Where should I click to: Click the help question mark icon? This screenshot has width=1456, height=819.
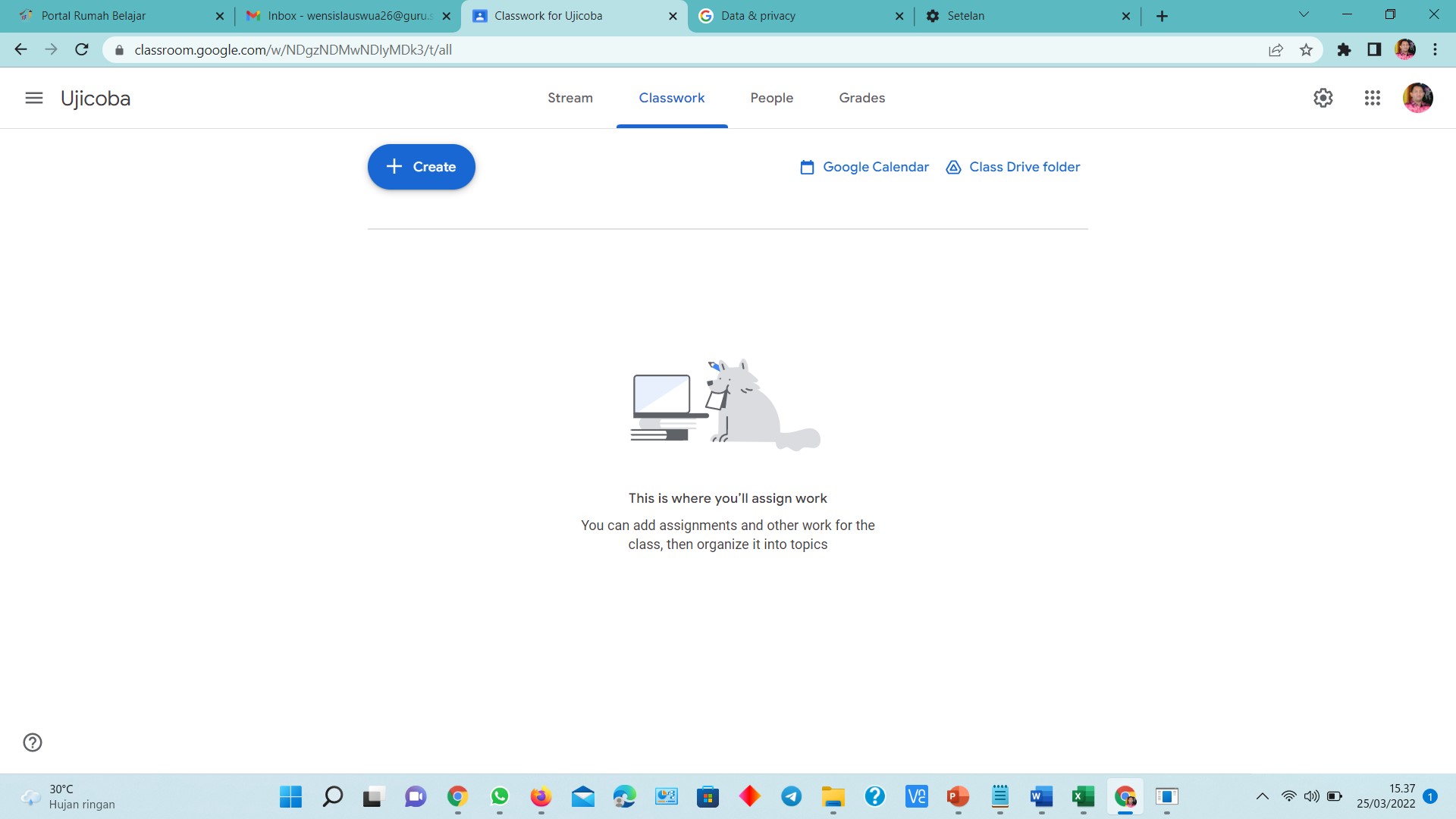pyautogui.click(x=31, y=743)
